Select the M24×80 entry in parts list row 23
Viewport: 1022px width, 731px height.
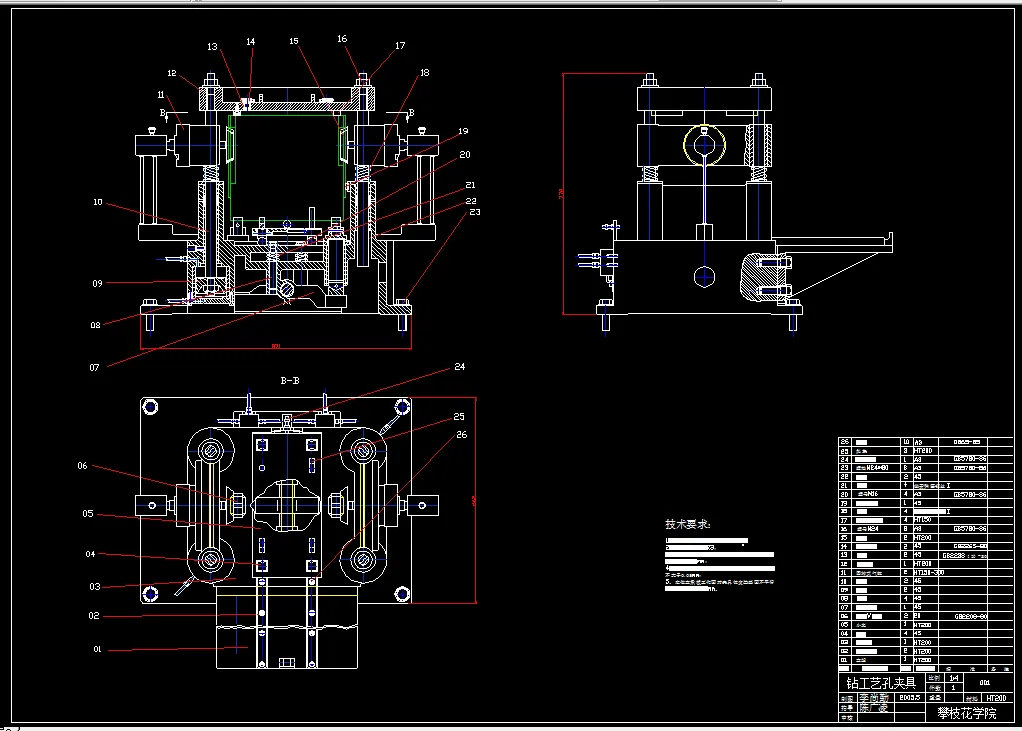(x=873, y=468)
